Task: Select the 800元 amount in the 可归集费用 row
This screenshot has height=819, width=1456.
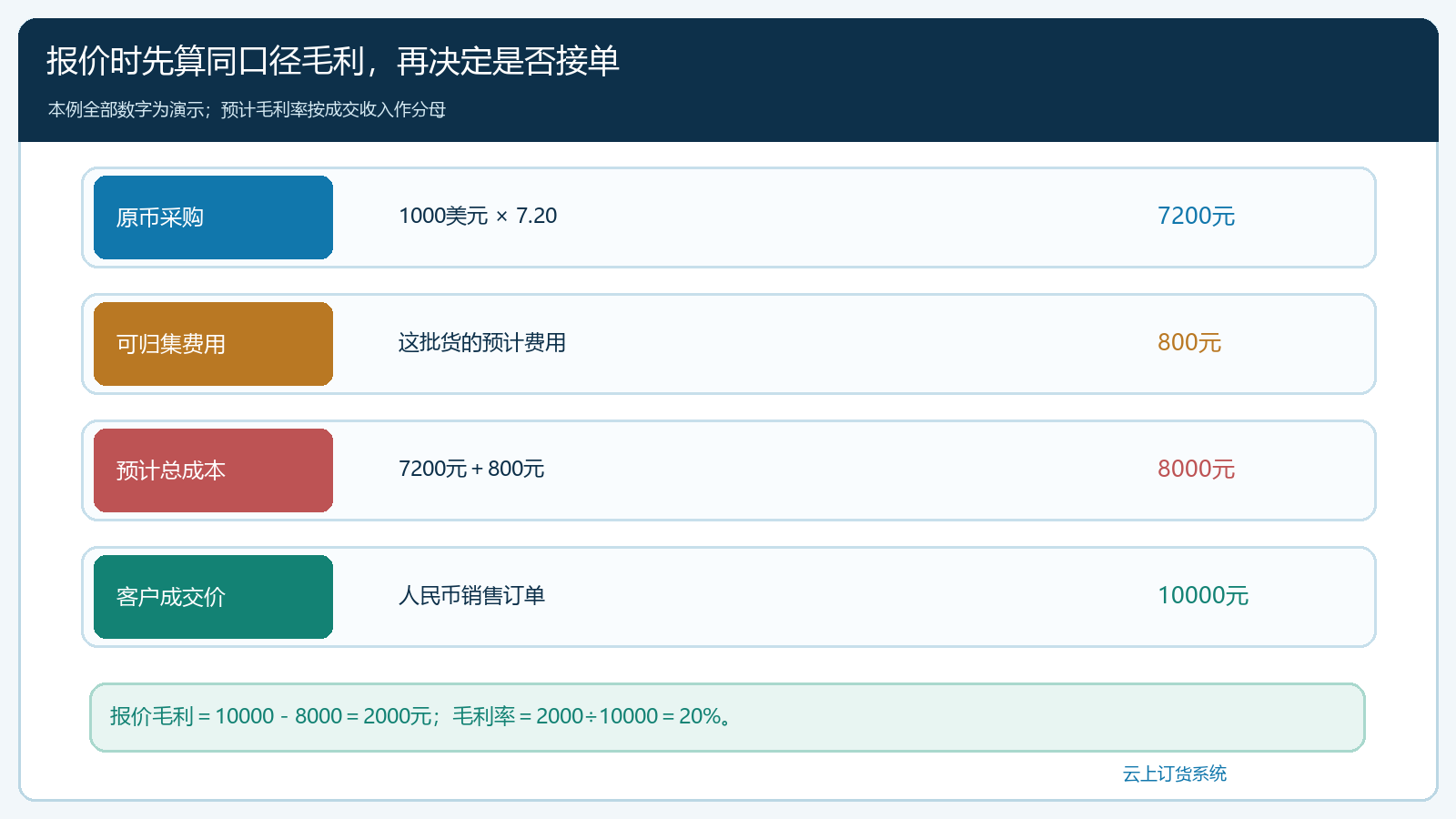Action: coord(1189,343)
